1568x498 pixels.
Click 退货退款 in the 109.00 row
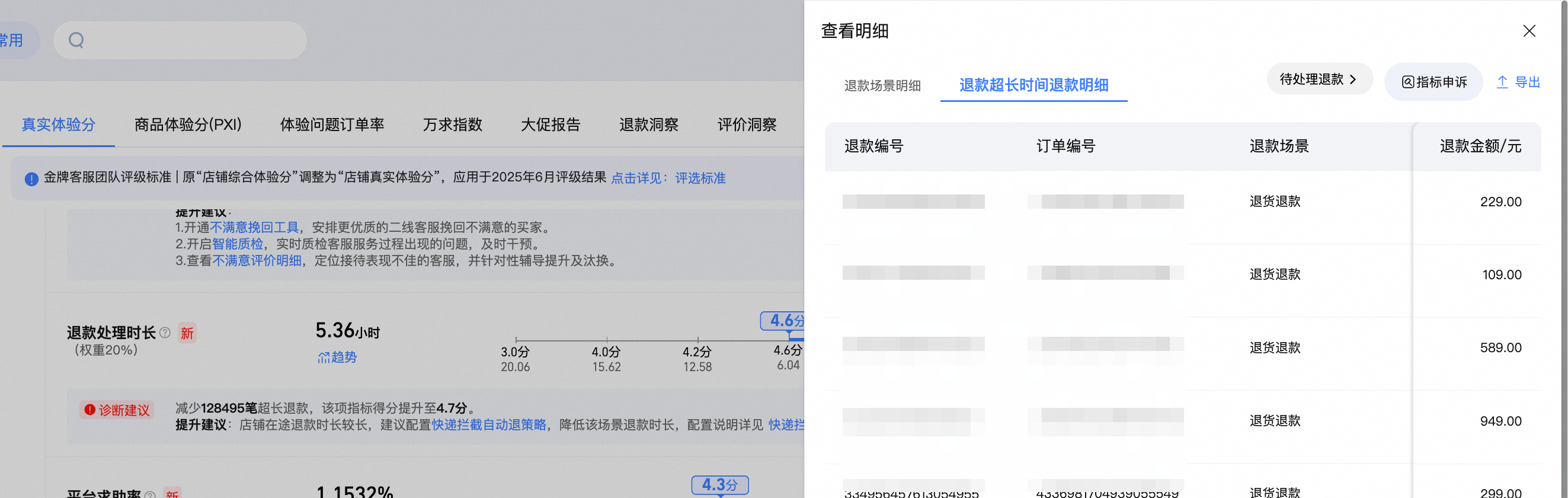click(x=1275, y=274)
